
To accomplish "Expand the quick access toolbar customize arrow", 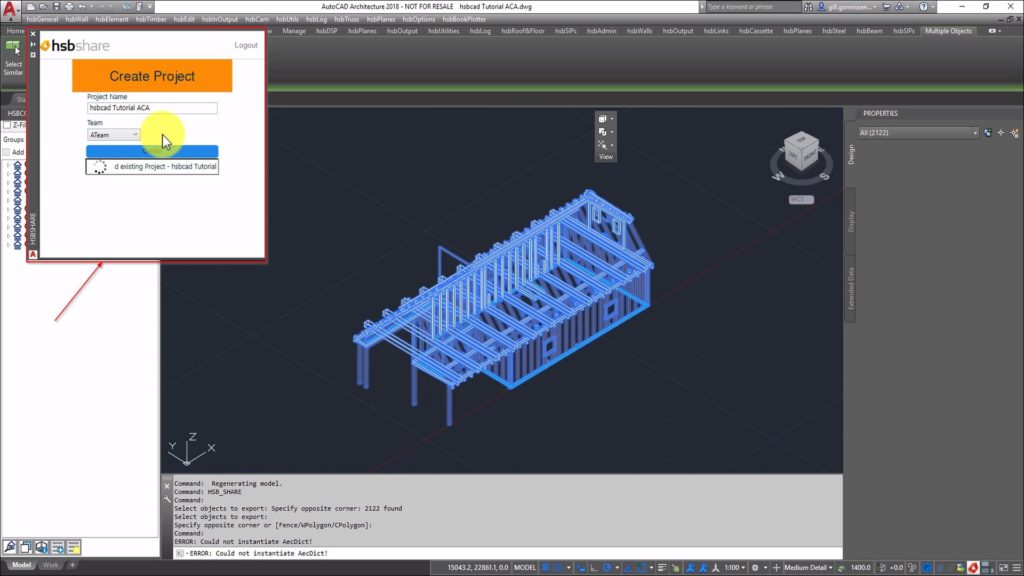I will tap(150, 7).
